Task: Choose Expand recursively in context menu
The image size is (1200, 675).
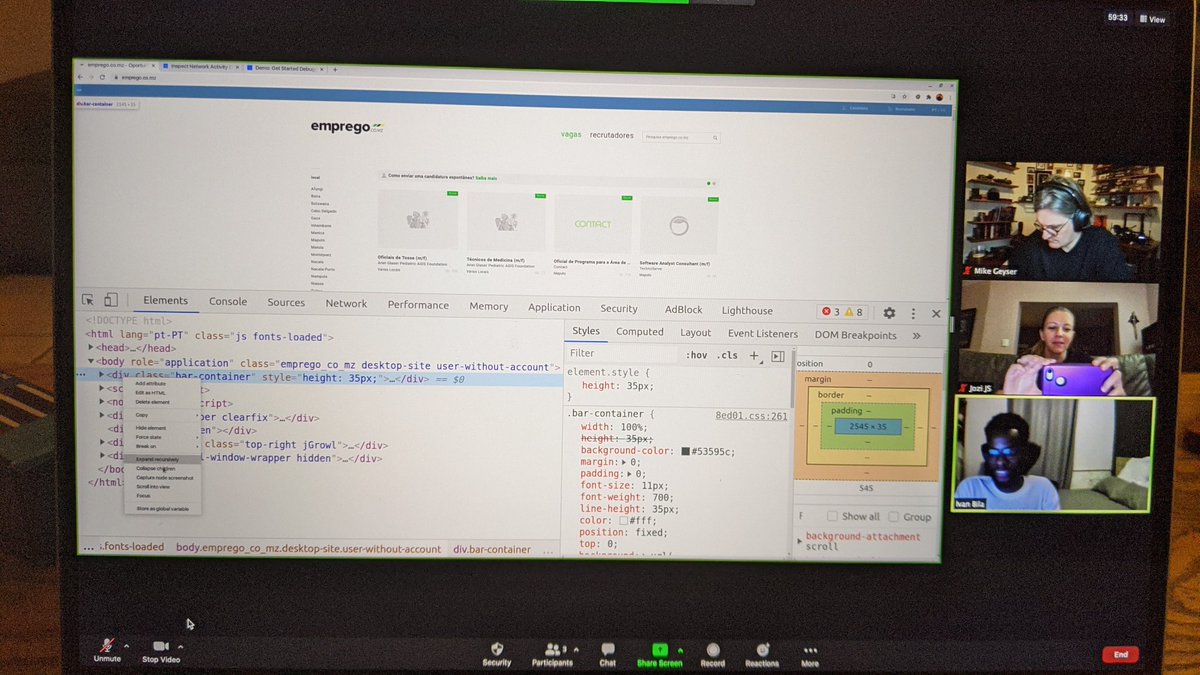Action: pos(158,459)
